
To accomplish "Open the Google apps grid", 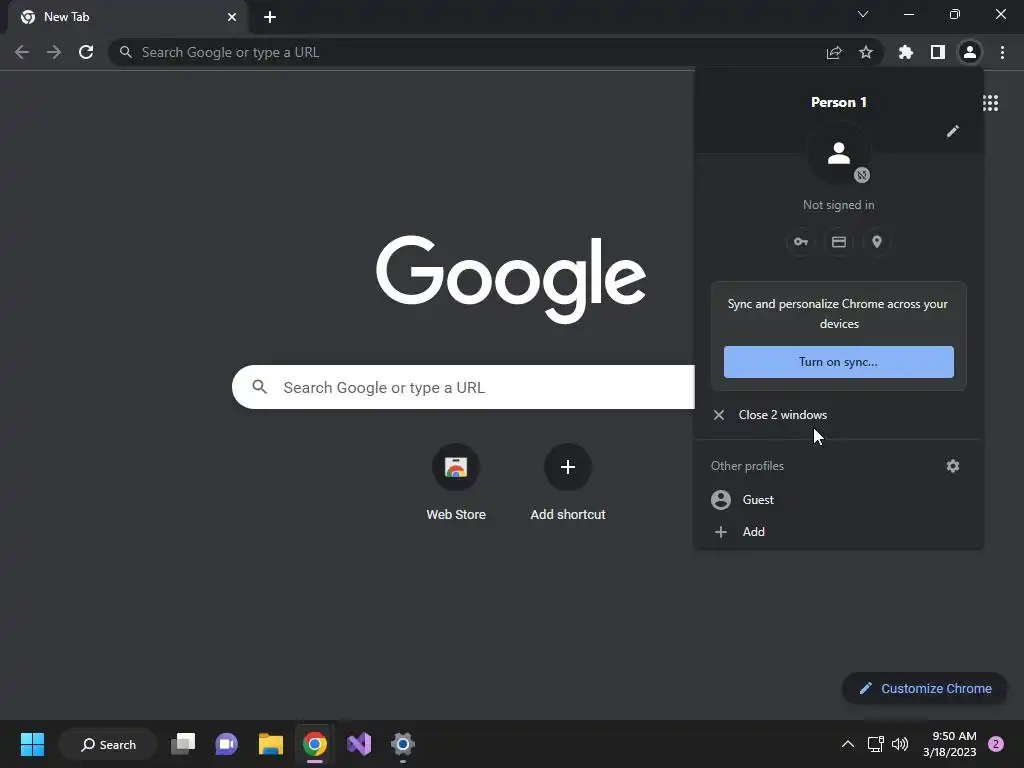I will click(990, 103).
